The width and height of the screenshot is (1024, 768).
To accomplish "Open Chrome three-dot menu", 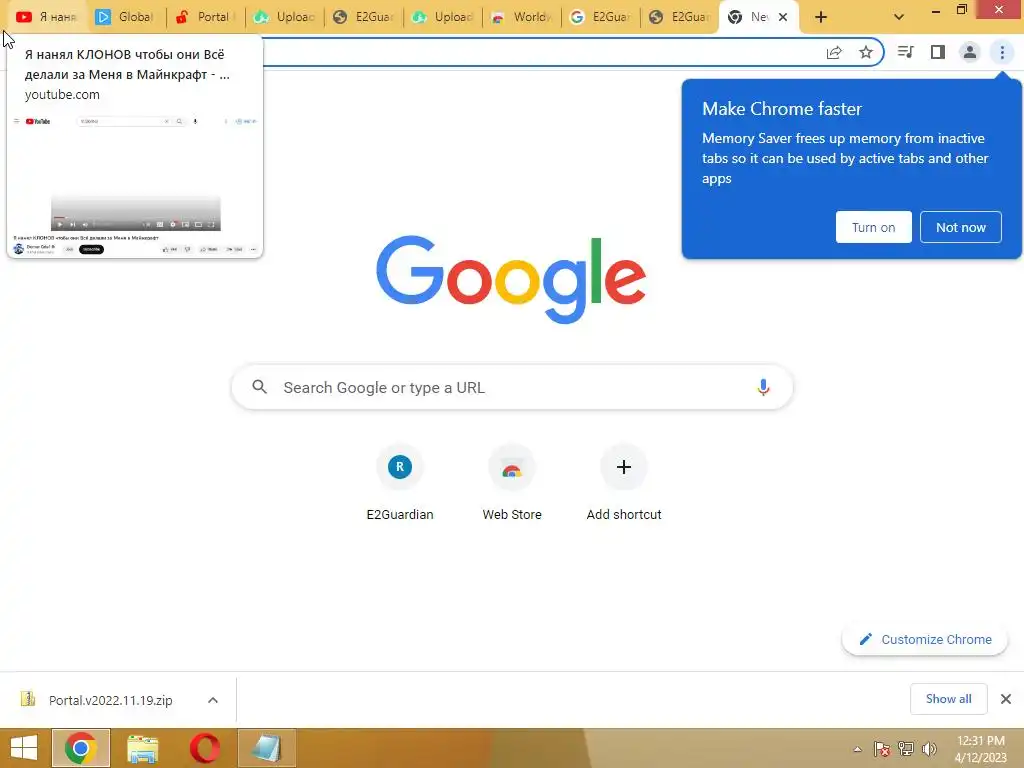I will [x=1002, y=52].
